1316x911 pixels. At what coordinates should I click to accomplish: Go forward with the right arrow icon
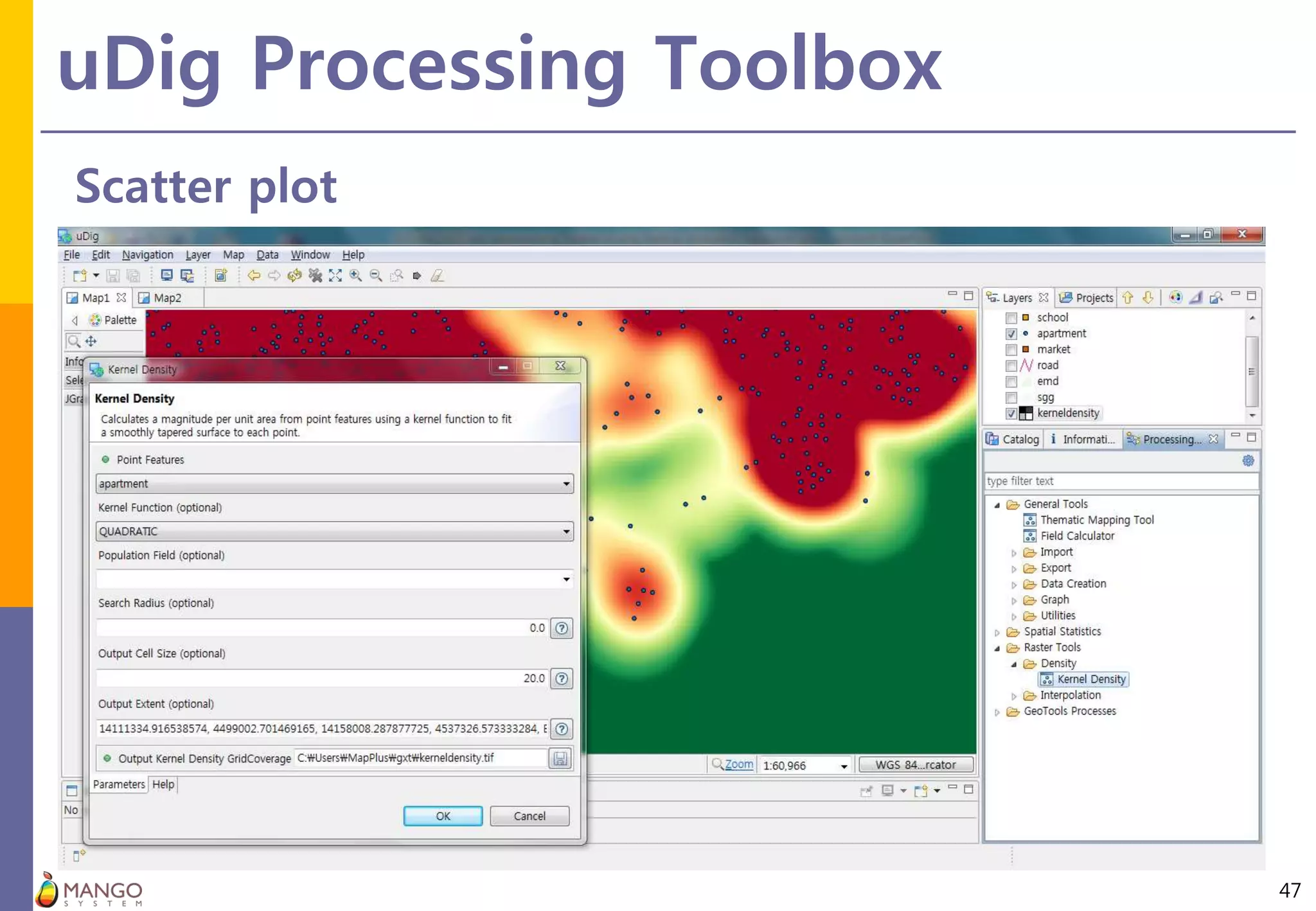tap(274, 276)
